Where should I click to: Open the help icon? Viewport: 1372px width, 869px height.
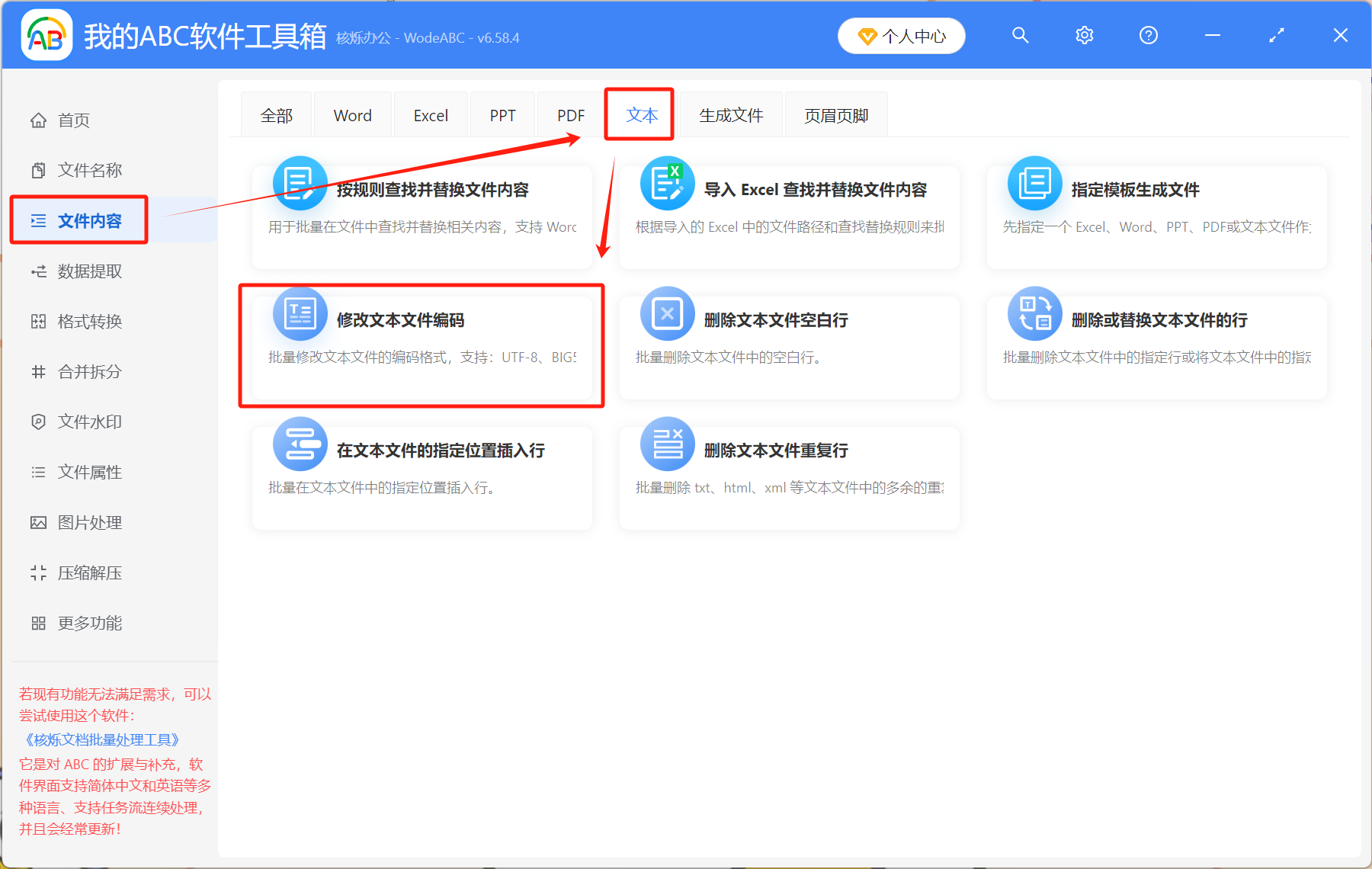pos(1148,35)
